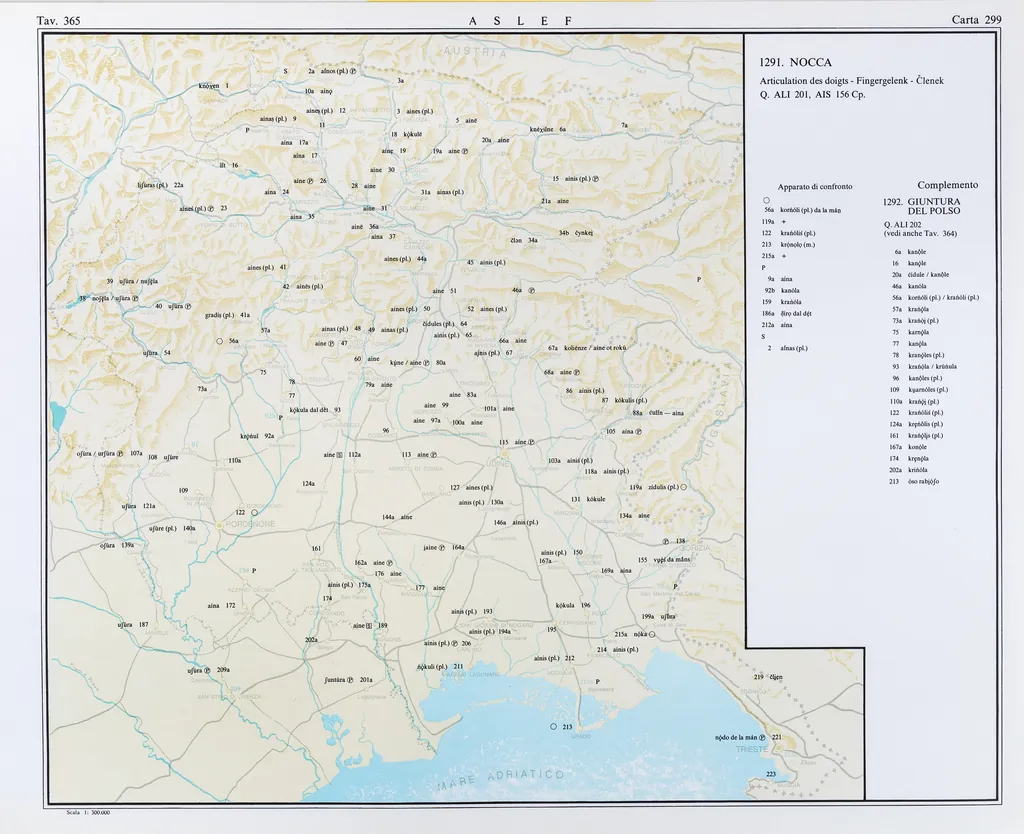The height and width of the screenshot is (834, 1024).
Task: Select the "Tav. 365" label
Action: pyautogui.click(x=58, y=20)
